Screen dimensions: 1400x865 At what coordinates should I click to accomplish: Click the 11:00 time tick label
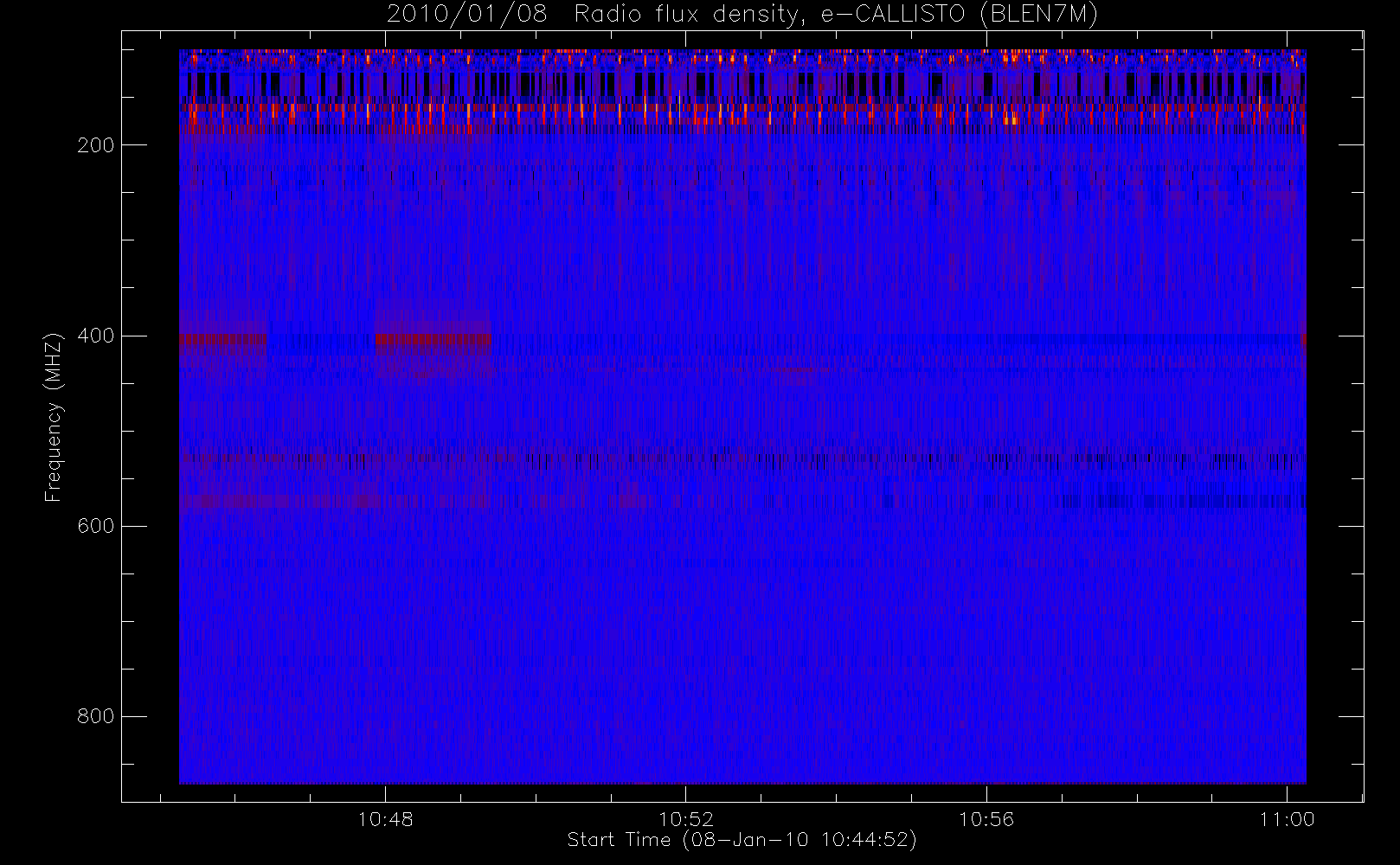[x=1287, y=819]
